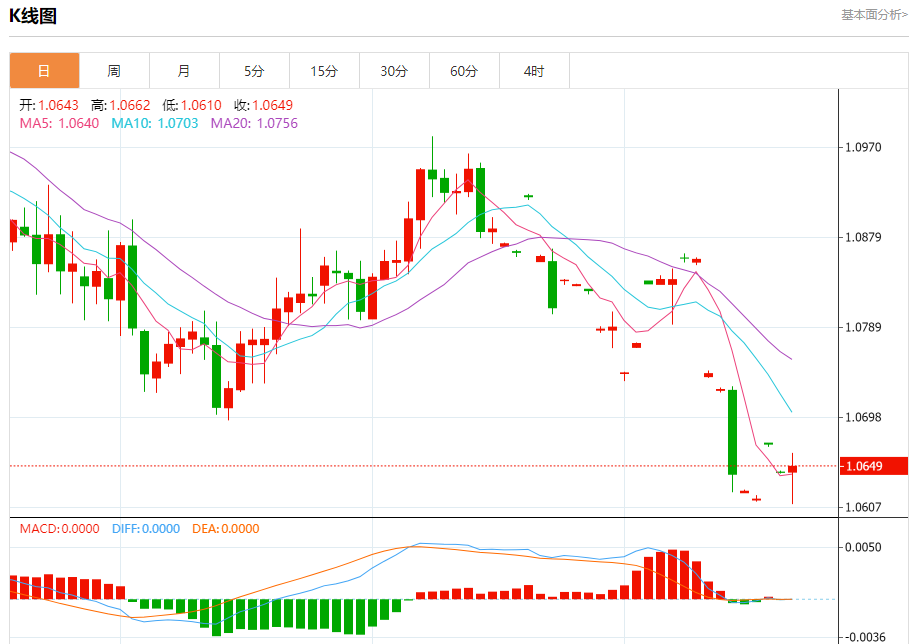
Task: Click the MA20: 1.0756 legend
Action: pyautogui.click(x=254, y=123)
